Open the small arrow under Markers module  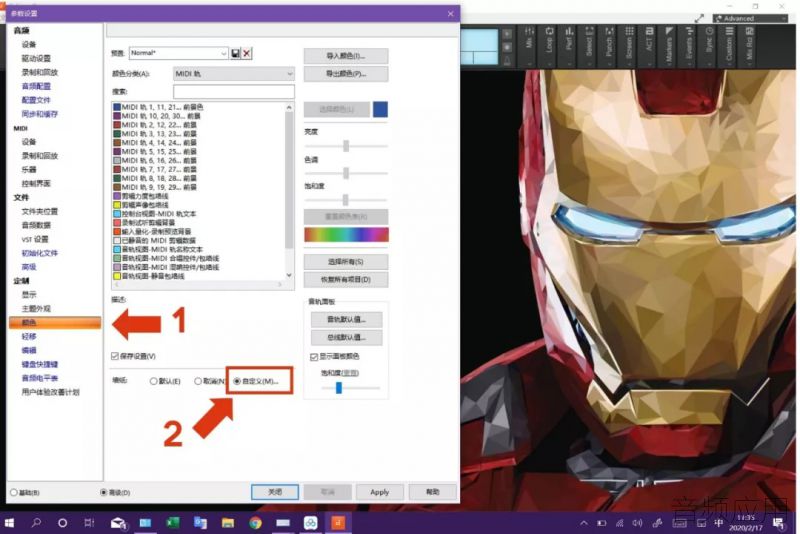pos(669,64)
